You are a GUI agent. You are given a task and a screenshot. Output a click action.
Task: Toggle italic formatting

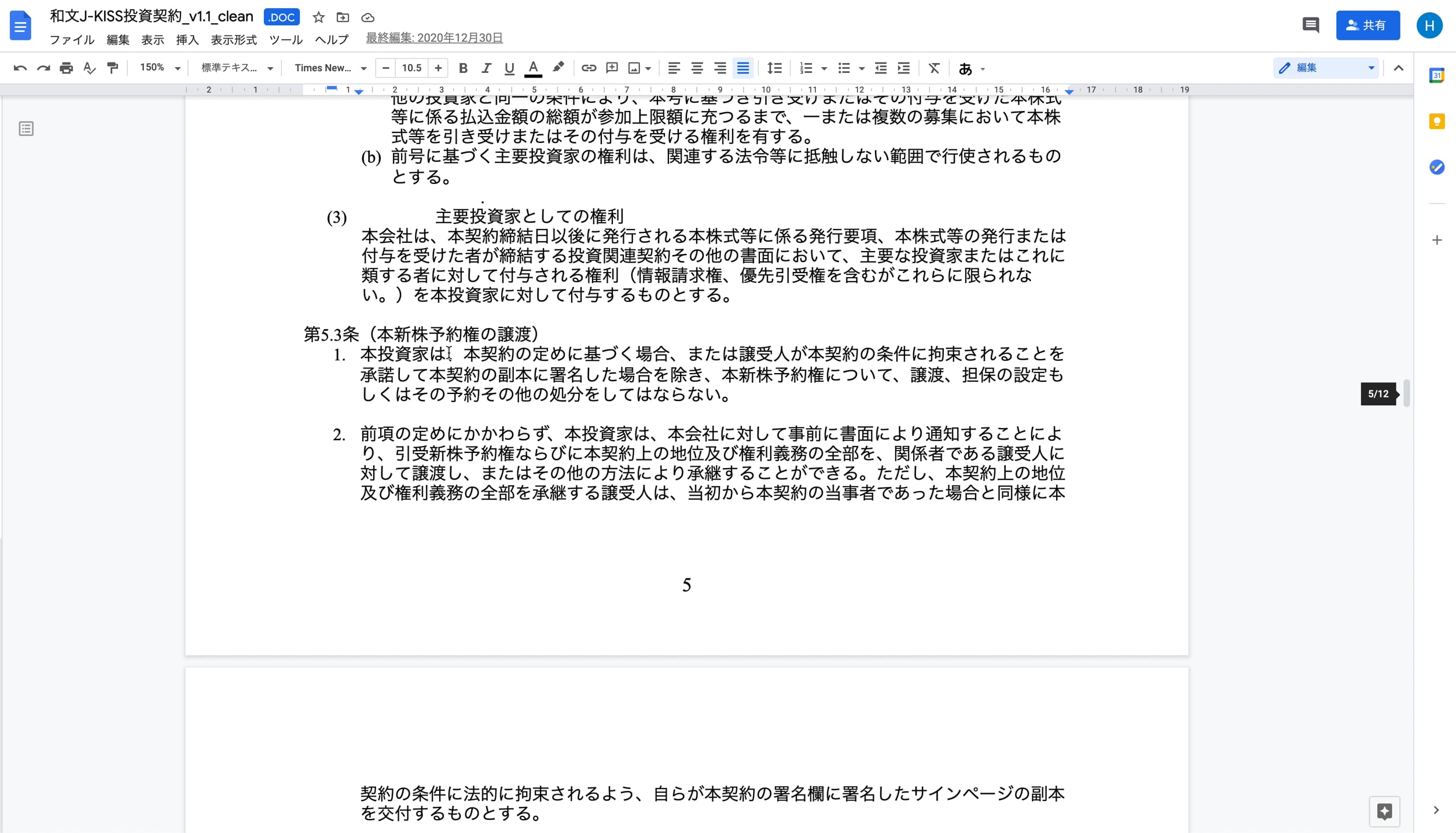point(486,68)
